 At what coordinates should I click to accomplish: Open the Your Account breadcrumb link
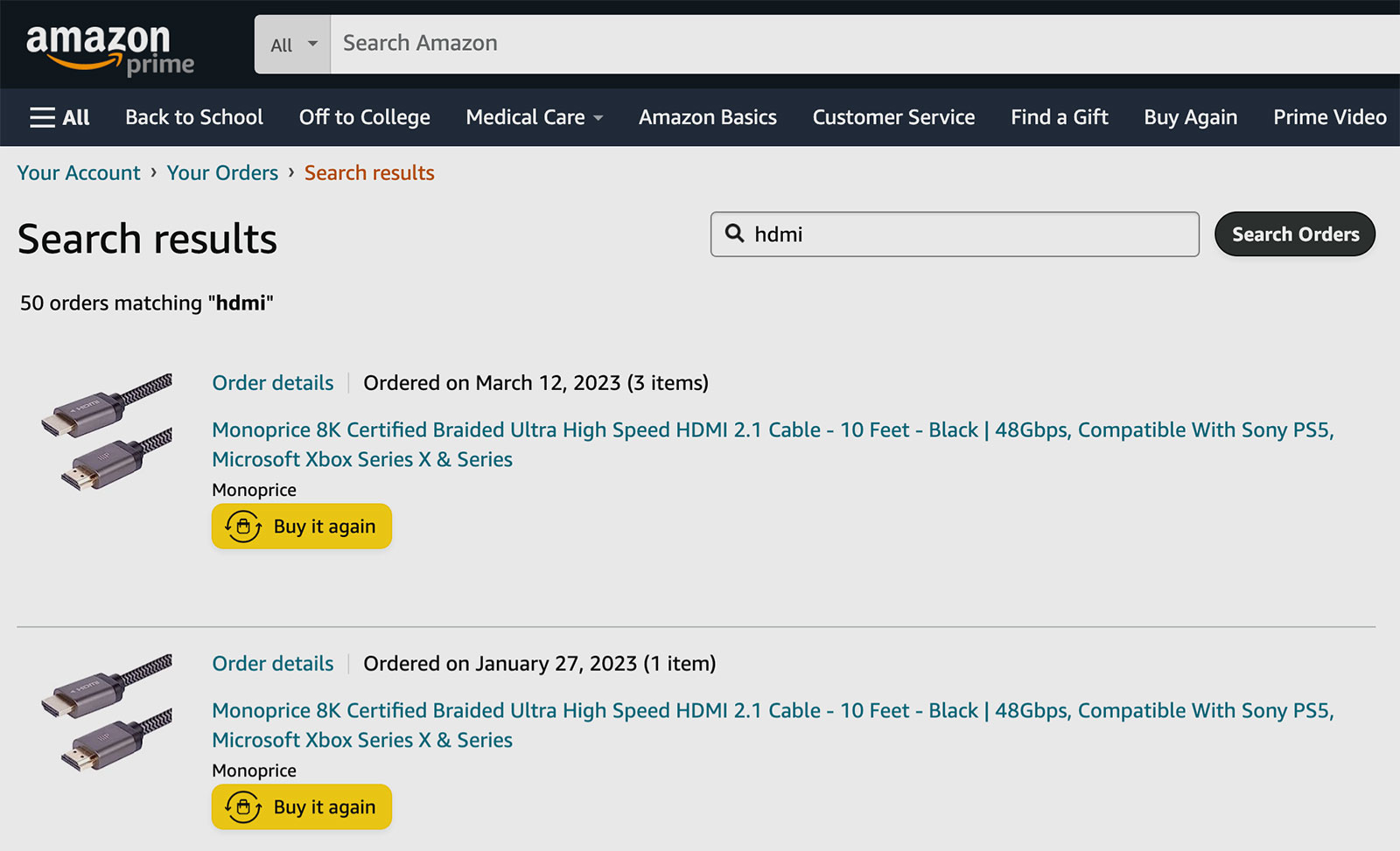coord(79,173)
